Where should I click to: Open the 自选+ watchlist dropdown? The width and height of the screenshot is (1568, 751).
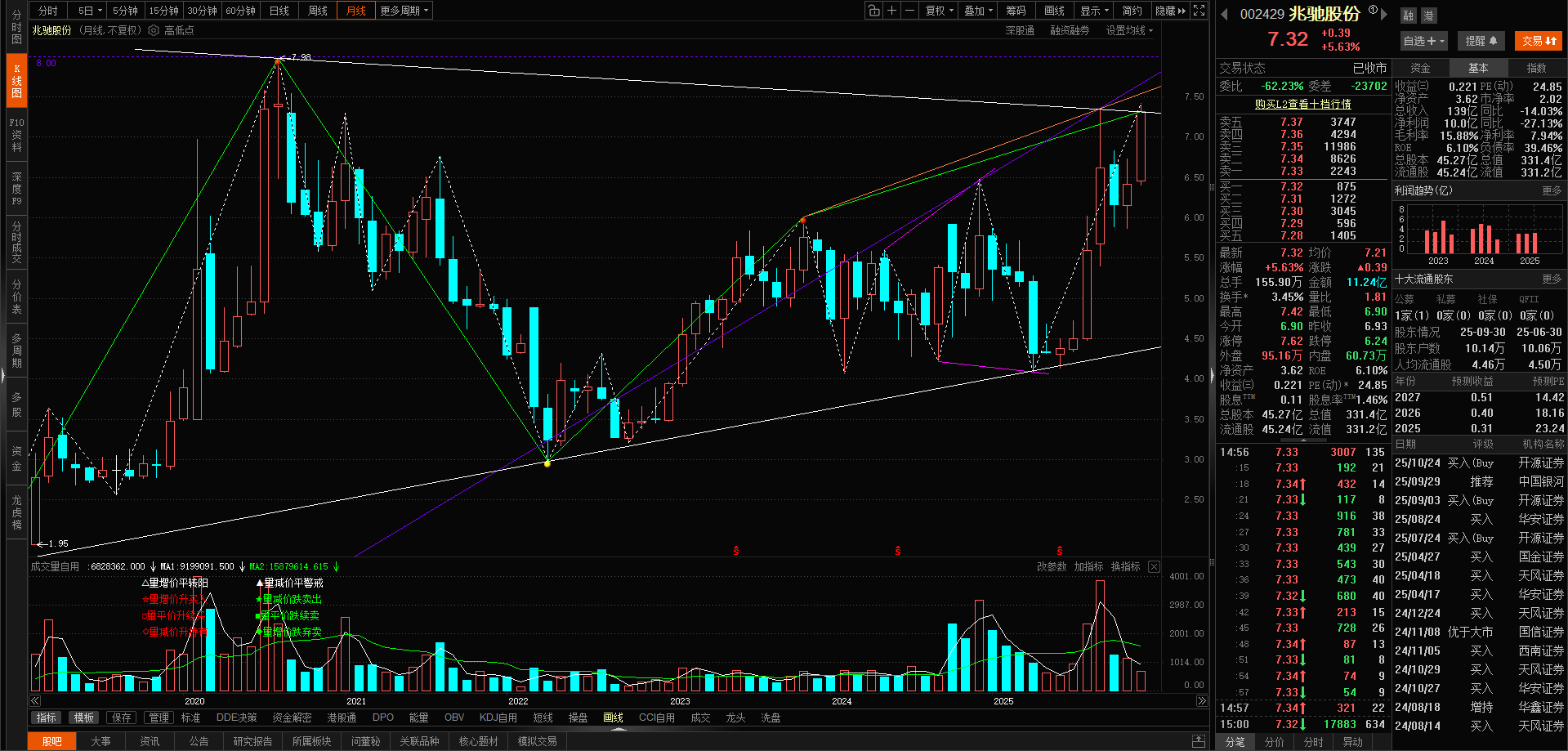pos(1424,41)
